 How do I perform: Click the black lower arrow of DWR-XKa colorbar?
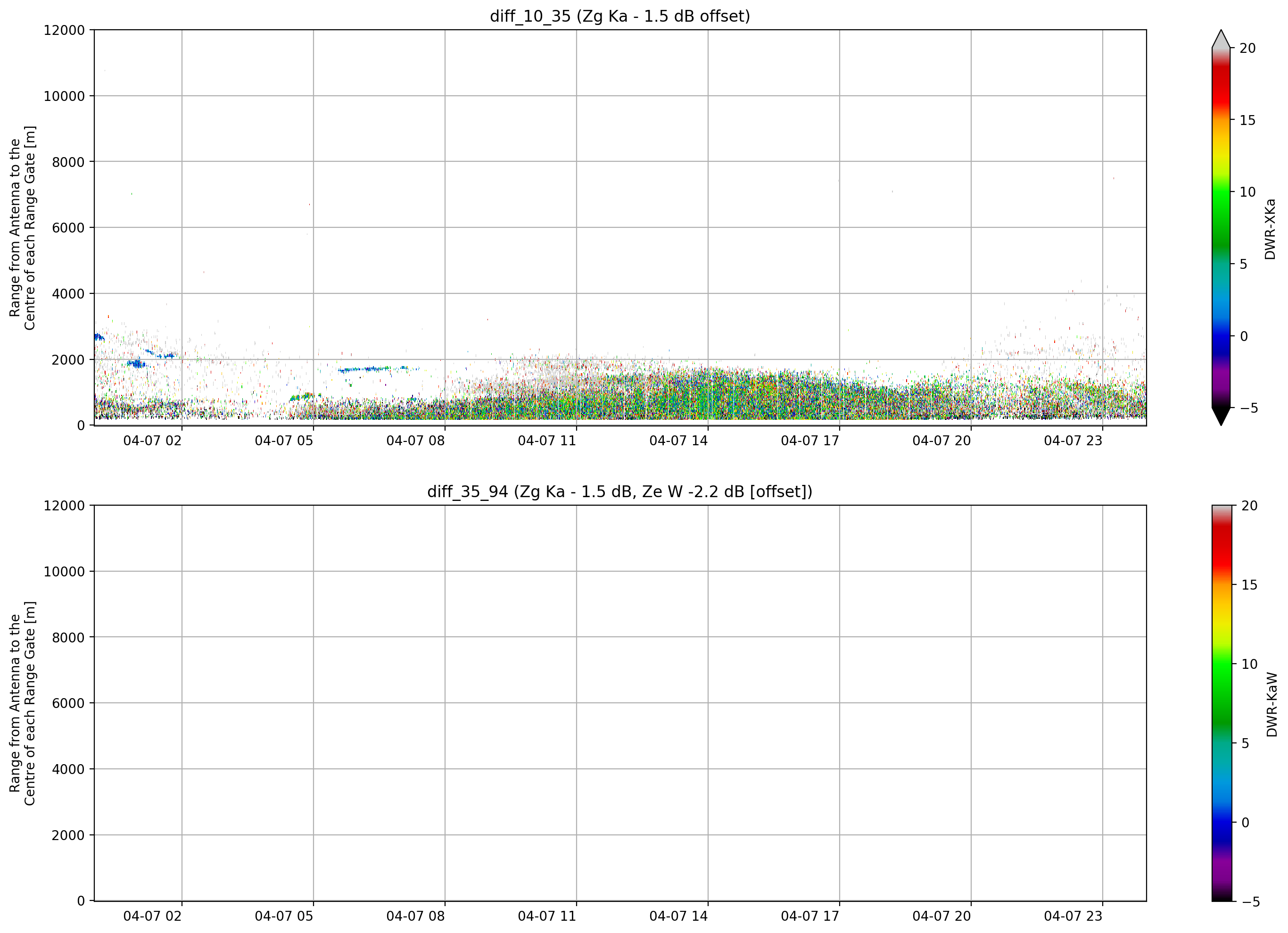coord(1221,416)
